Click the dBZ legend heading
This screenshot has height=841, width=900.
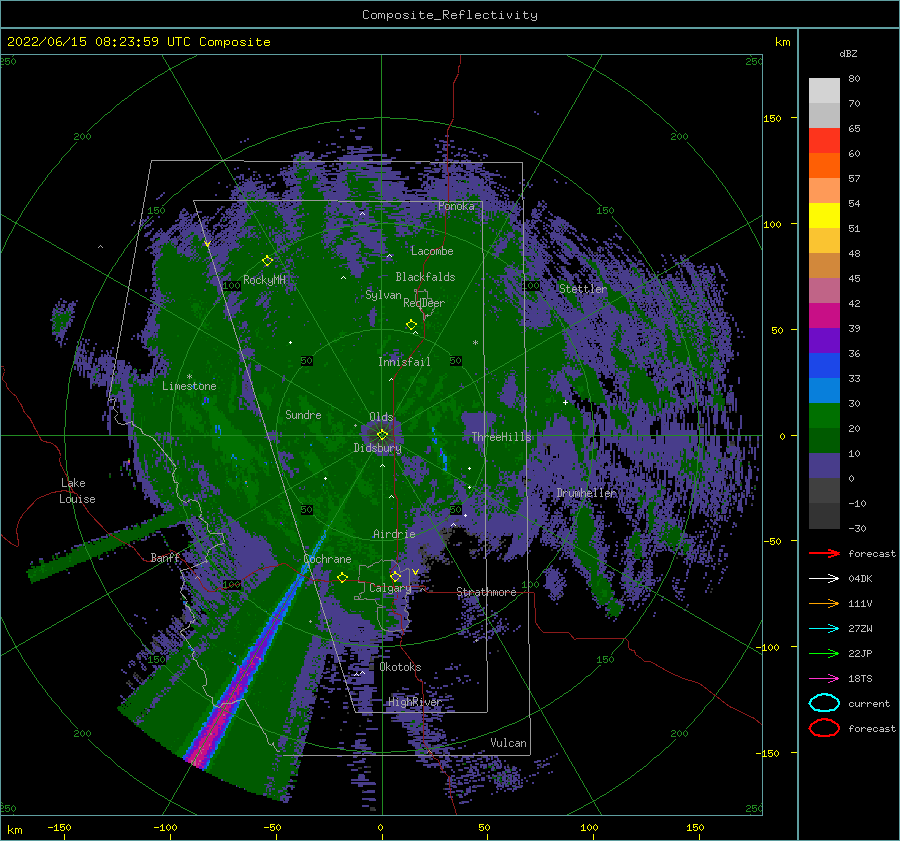point(848,53)
